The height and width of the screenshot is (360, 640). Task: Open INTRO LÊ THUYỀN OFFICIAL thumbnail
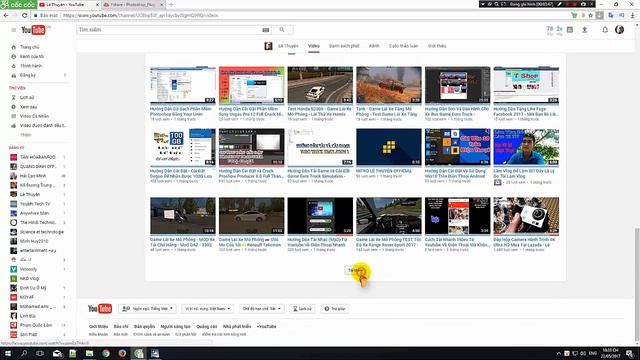tap(389, 147)
